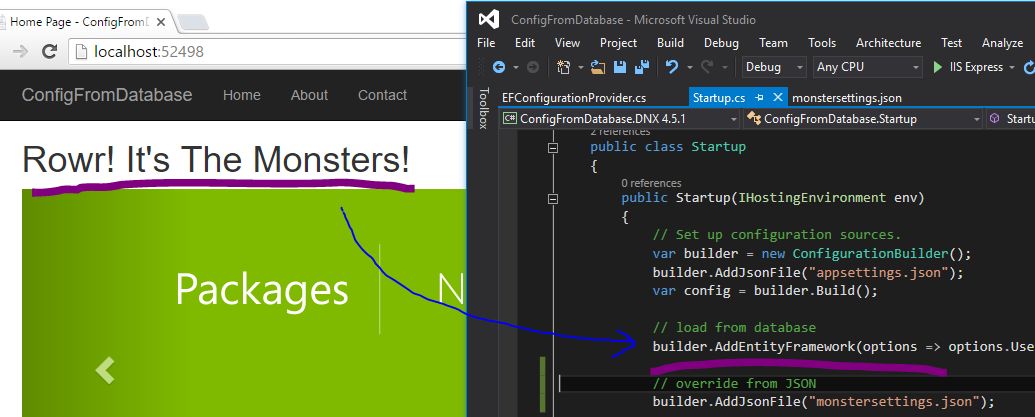The image size is (1035, 417).
Task: Click the IHostingEnvironment parameter type
Action: click(812, 198)
